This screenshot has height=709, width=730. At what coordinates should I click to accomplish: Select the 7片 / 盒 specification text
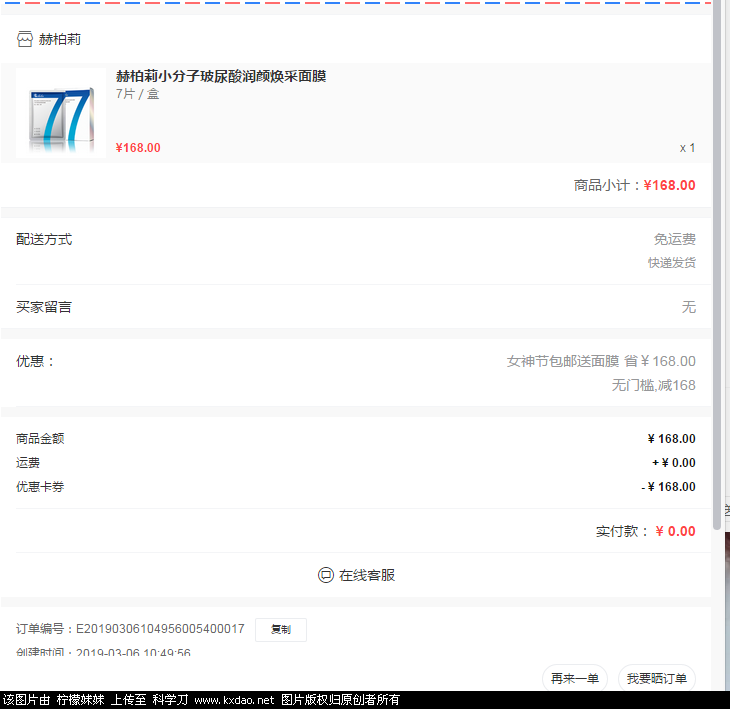[137, 94]
